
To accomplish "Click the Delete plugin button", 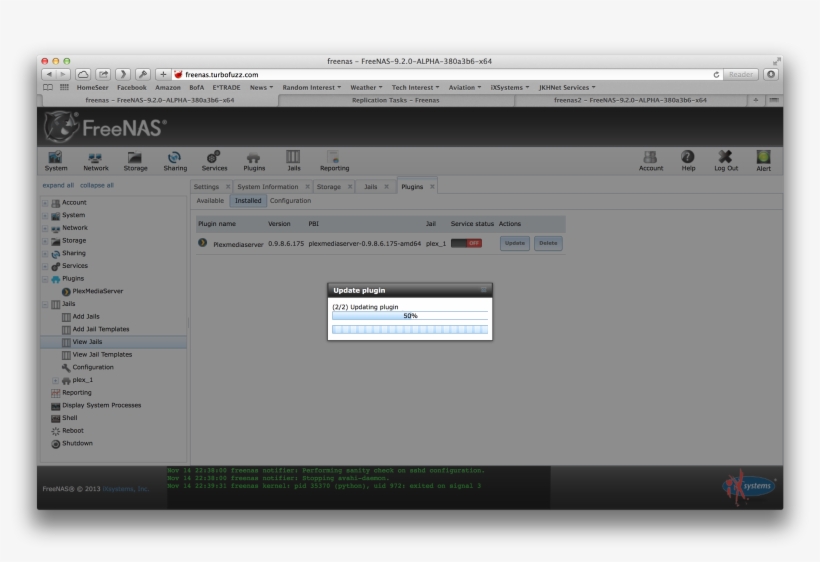I will pos(548,243).
